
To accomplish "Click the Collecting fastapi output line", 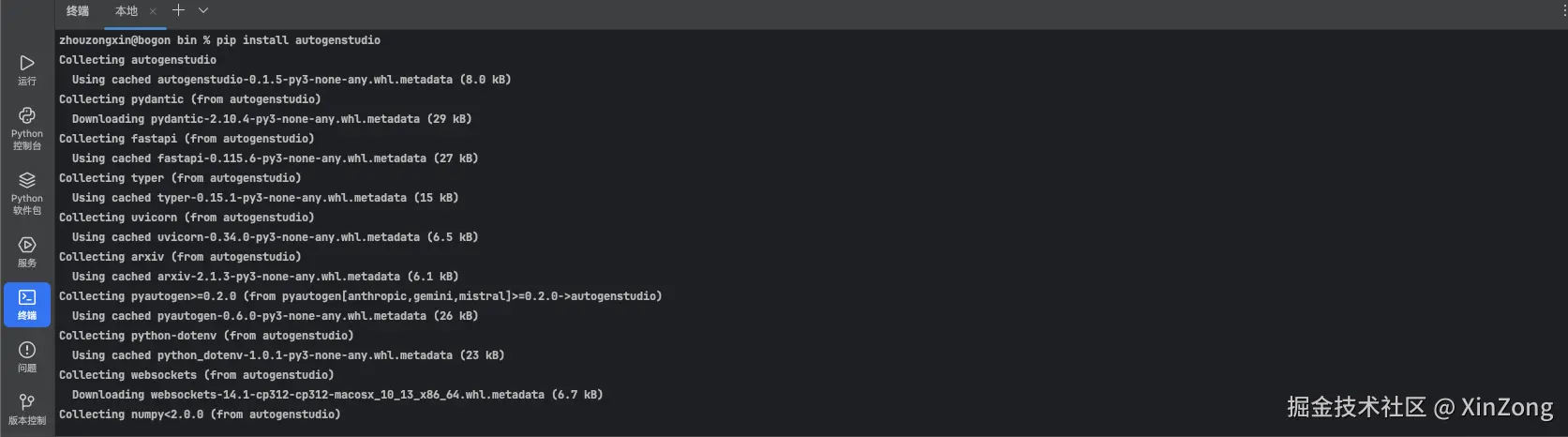I will click(187, 139).
